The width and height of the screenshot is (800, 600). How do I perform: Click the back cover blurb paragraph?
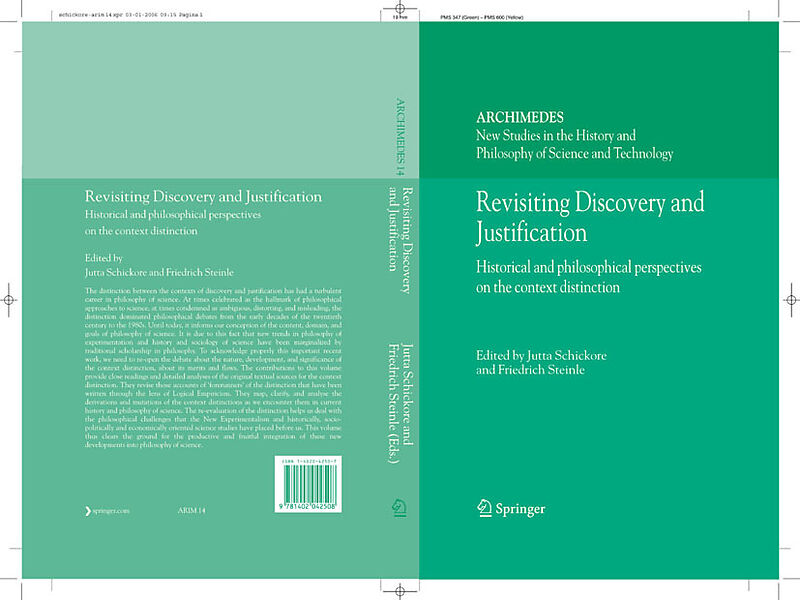tap(203, 366)
